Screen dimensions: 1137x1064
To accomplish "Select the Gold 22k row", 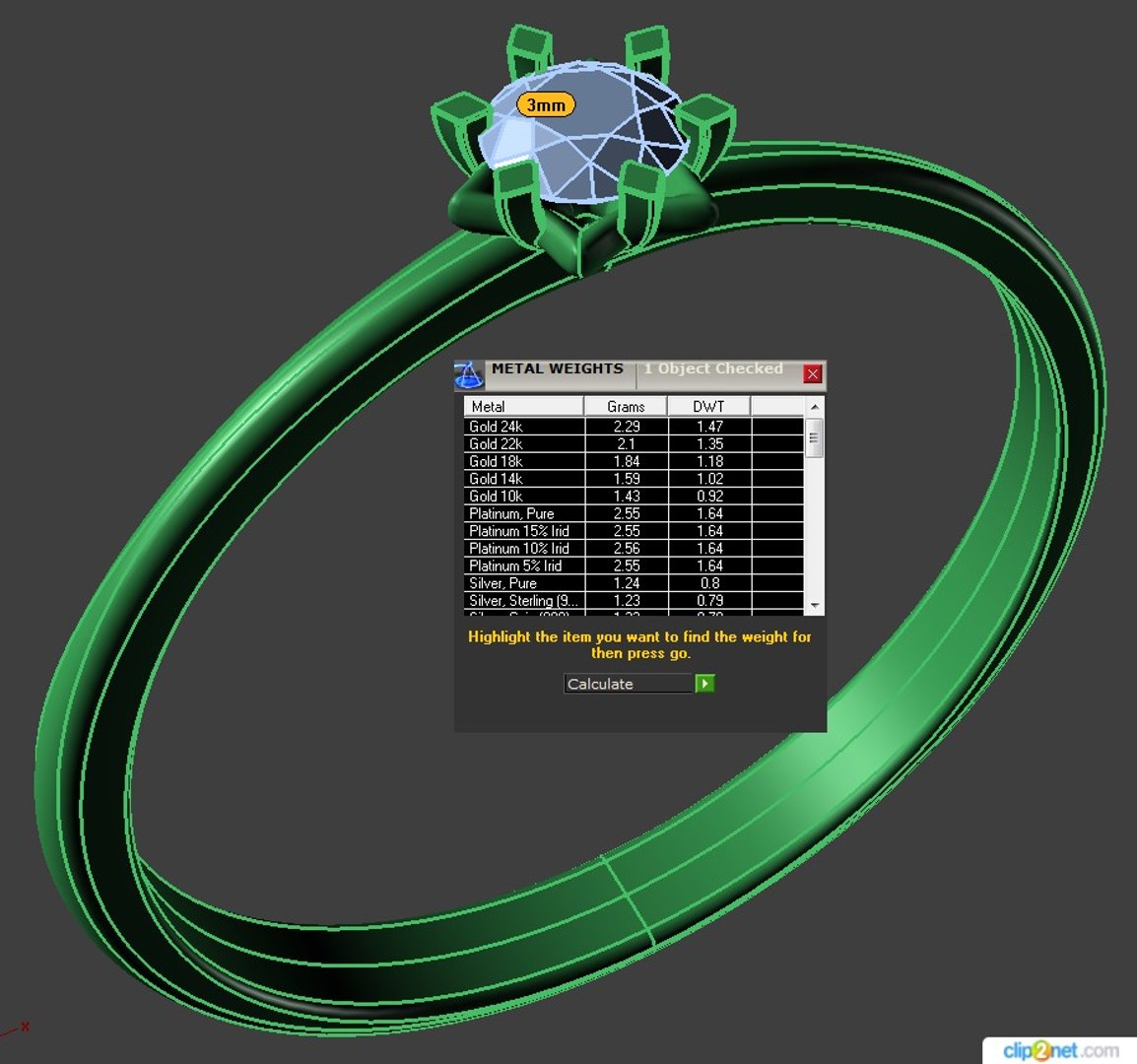I will click(634, 444).
